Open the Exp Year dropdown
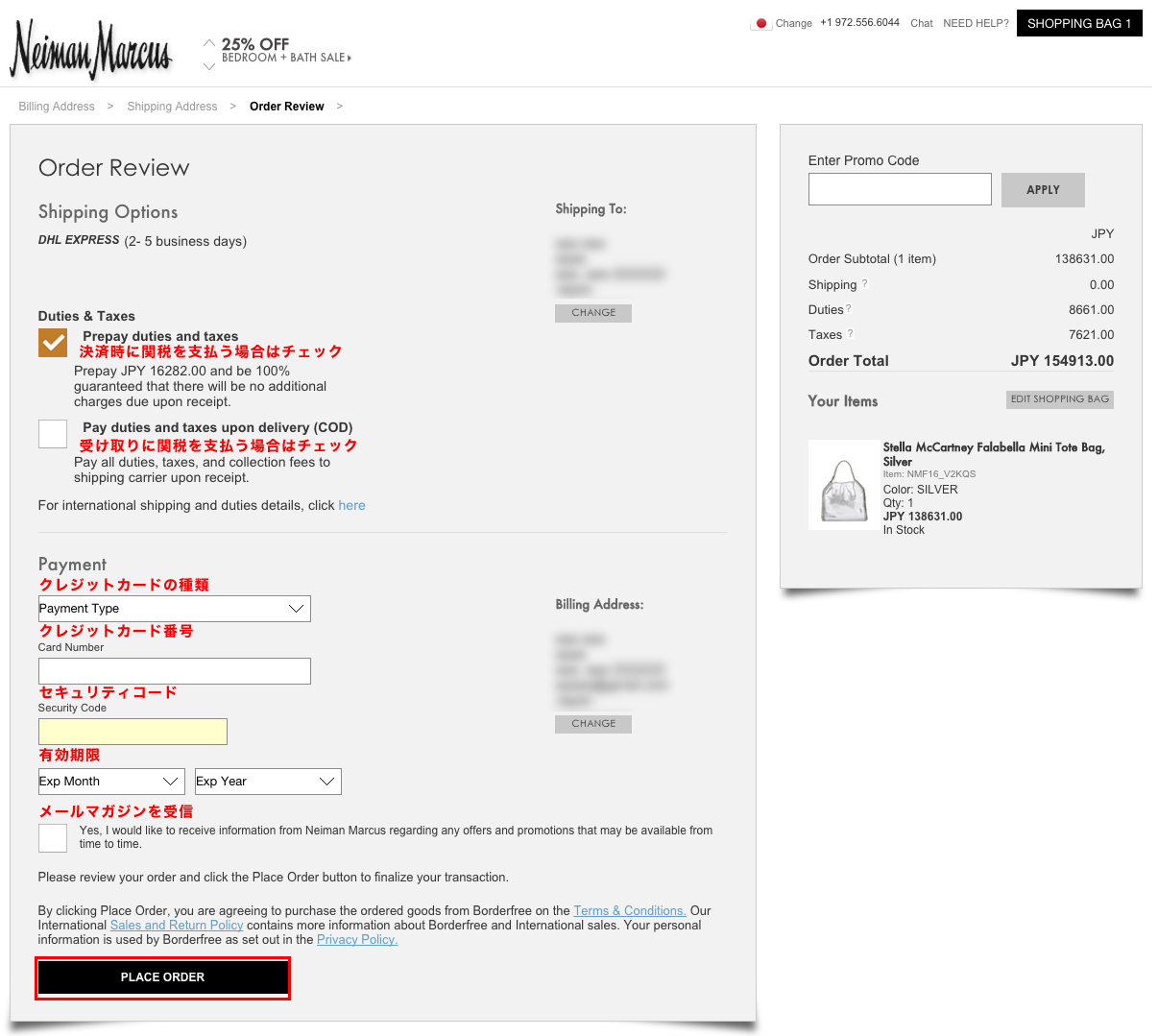Viewport: 1158px width, 1036px height. click(268, 782)
